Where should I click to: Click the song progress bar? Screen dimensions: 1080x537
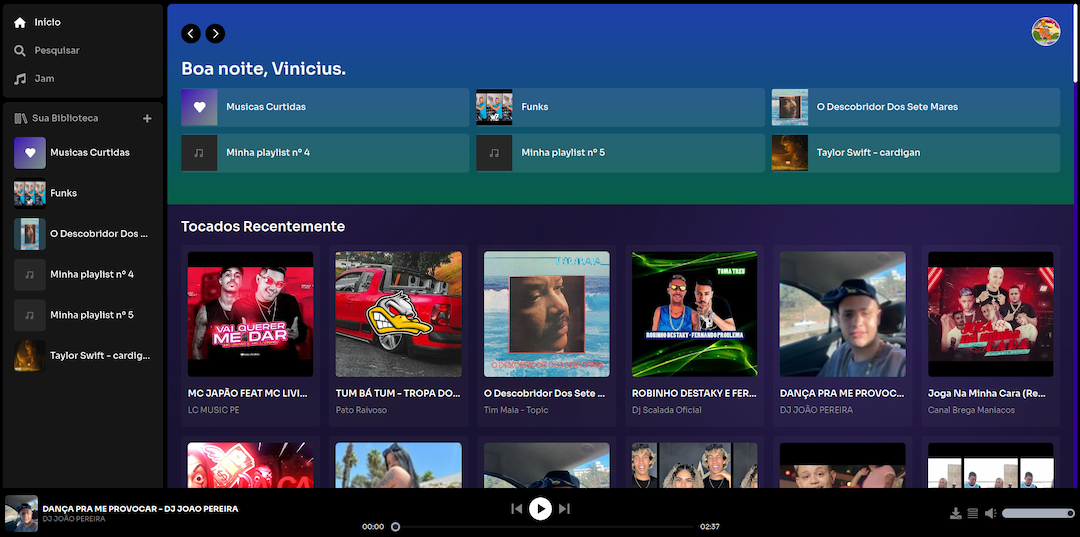543,527
